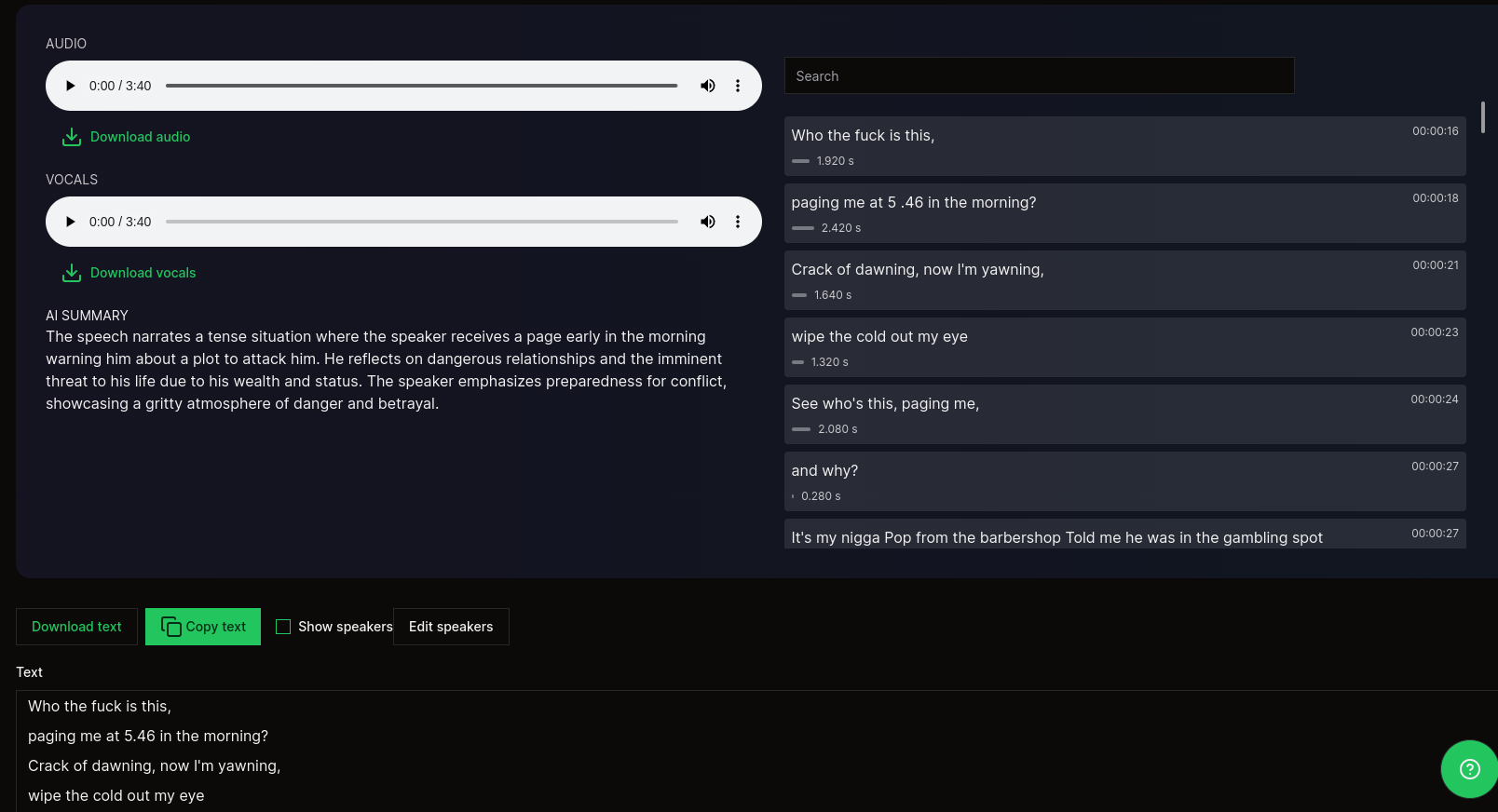Enable the Show speakers checkbox
Viewport: 1498px width, 812px height.
pyautogui.click(x=283, y=627)
